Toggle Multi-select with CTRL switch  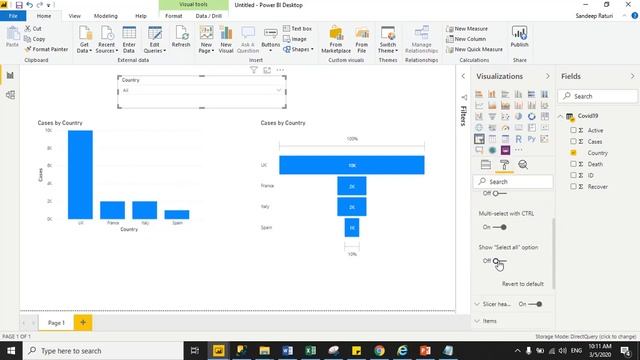point(500,227)
